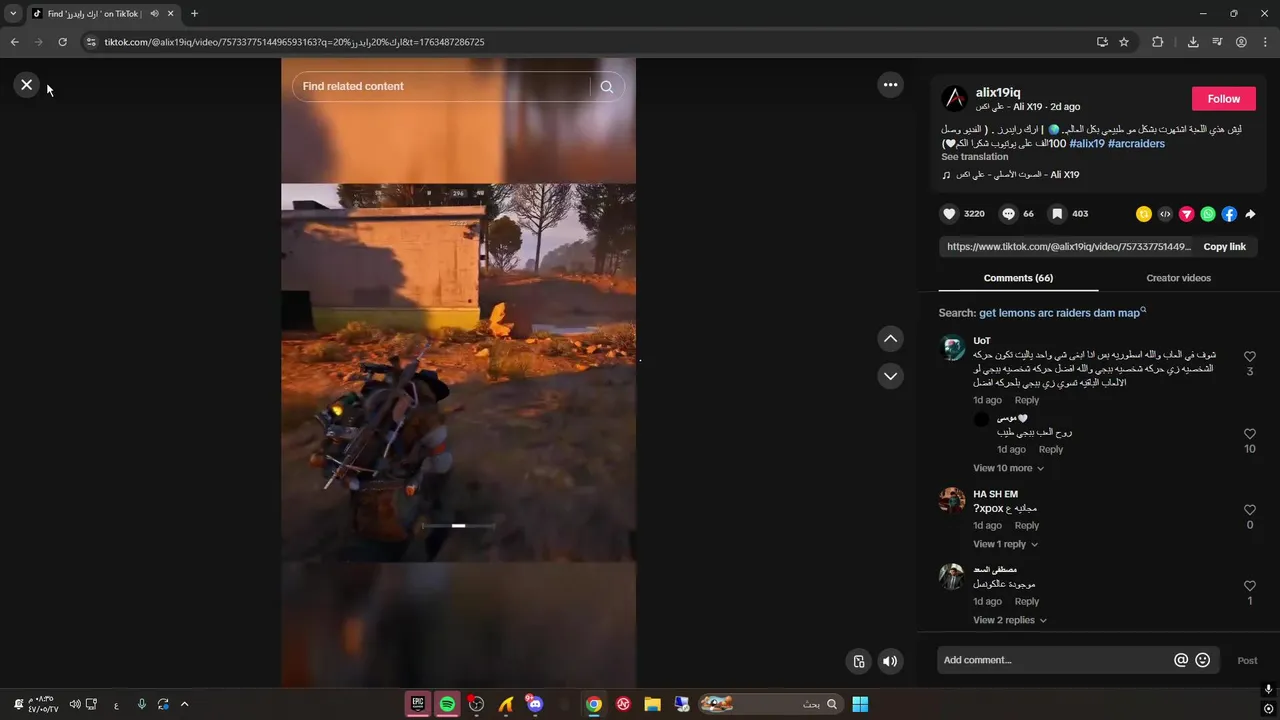Open a new browser tab
The width and height of the screenshot is (1280, 720).
194,13
